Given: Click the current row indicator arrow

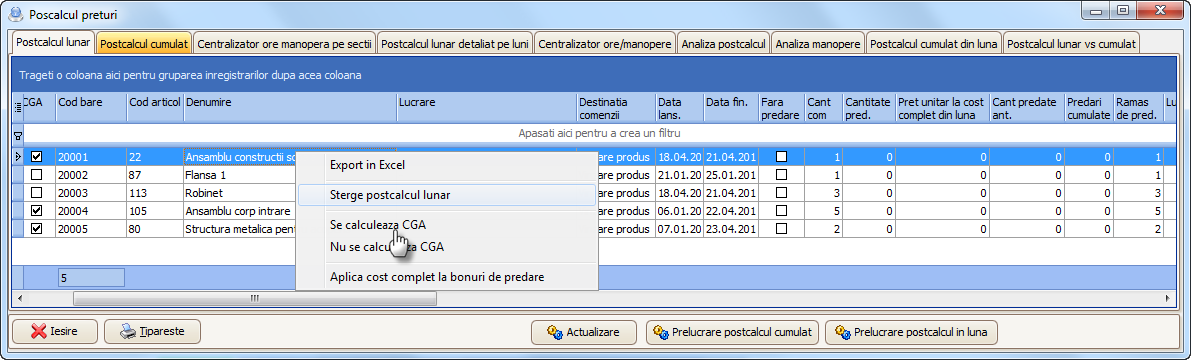Looking at the screenshot, I should click(x=17, y=156).
